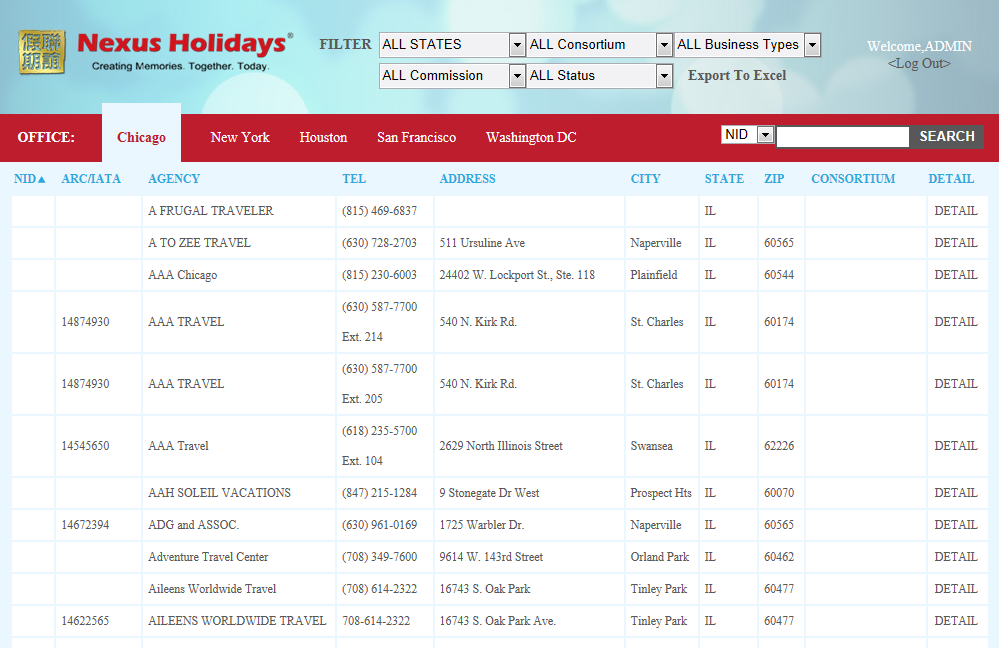The width and height of the screenshot is (999, 648).
Task: Click ZIP code 62226
Action: coord(779,446)
